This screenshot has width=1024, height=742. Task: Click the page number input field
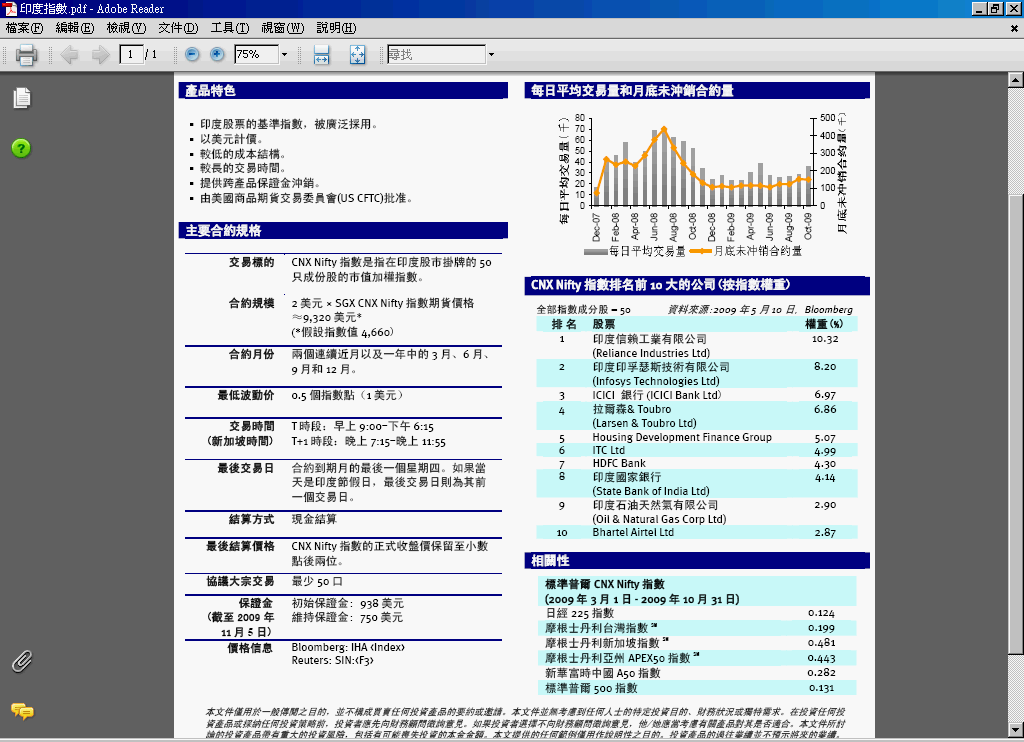tap(131, 54)
